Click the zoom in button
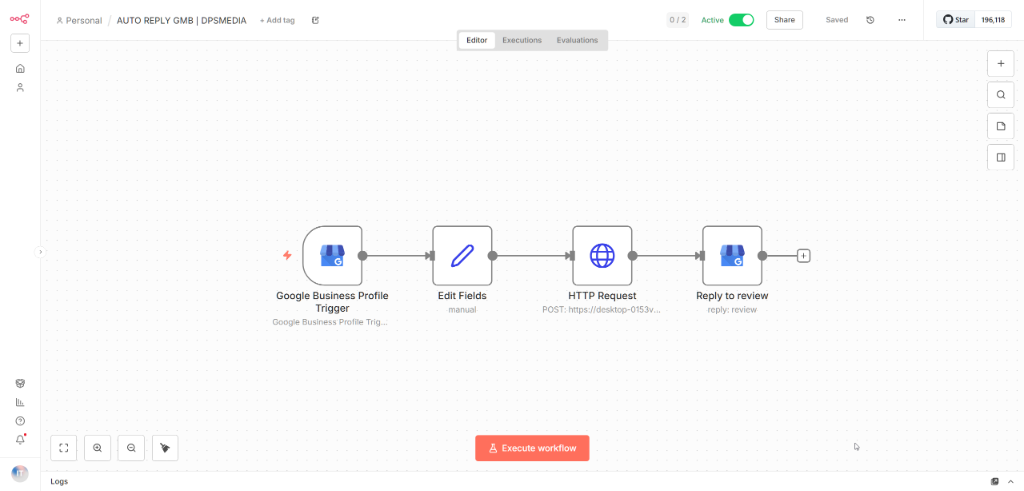The width and height of the screenshot is (1024, 491). 97,448
